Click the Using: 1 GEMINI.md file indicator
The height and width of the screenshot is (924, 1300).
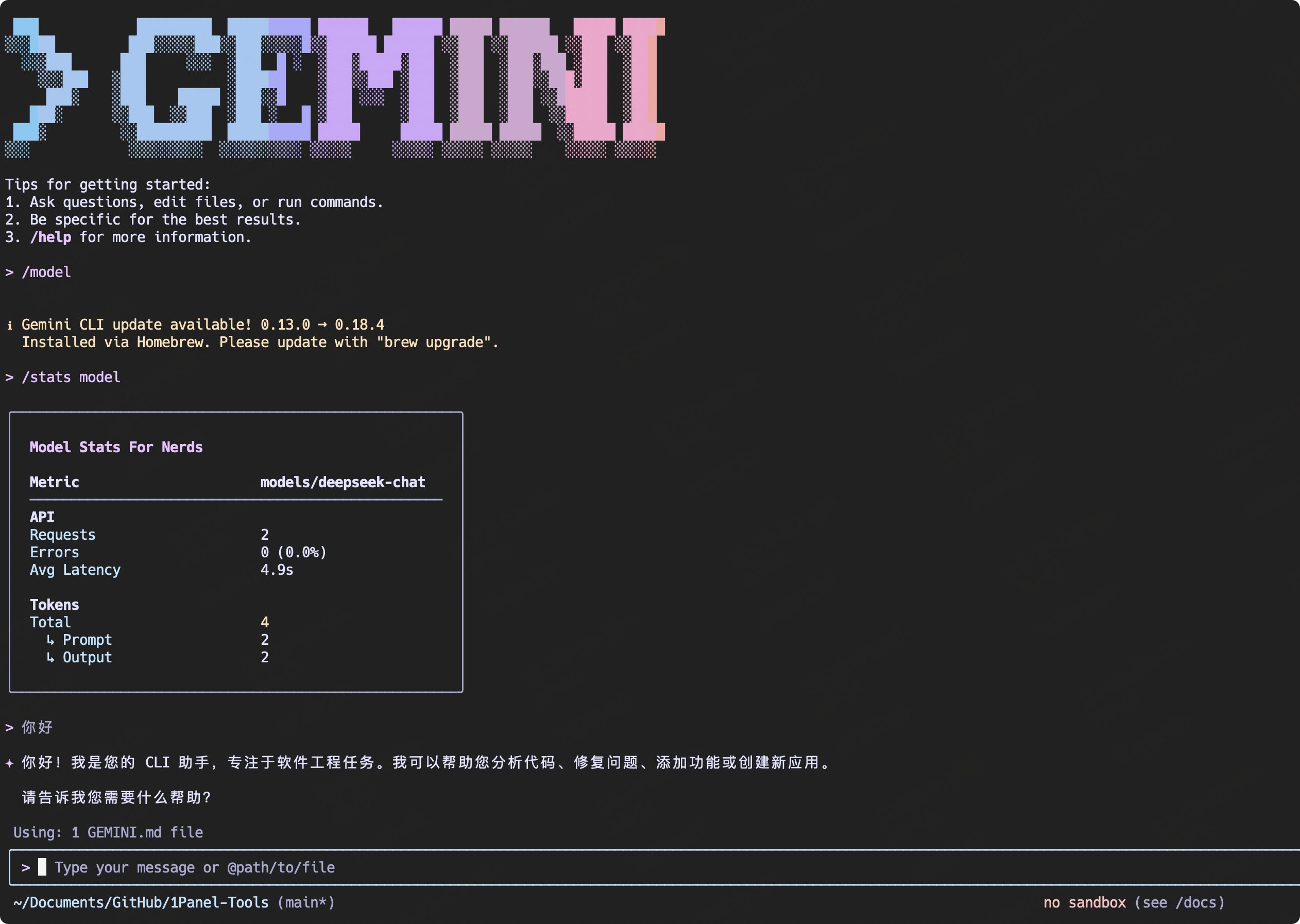tap(107, 832)
